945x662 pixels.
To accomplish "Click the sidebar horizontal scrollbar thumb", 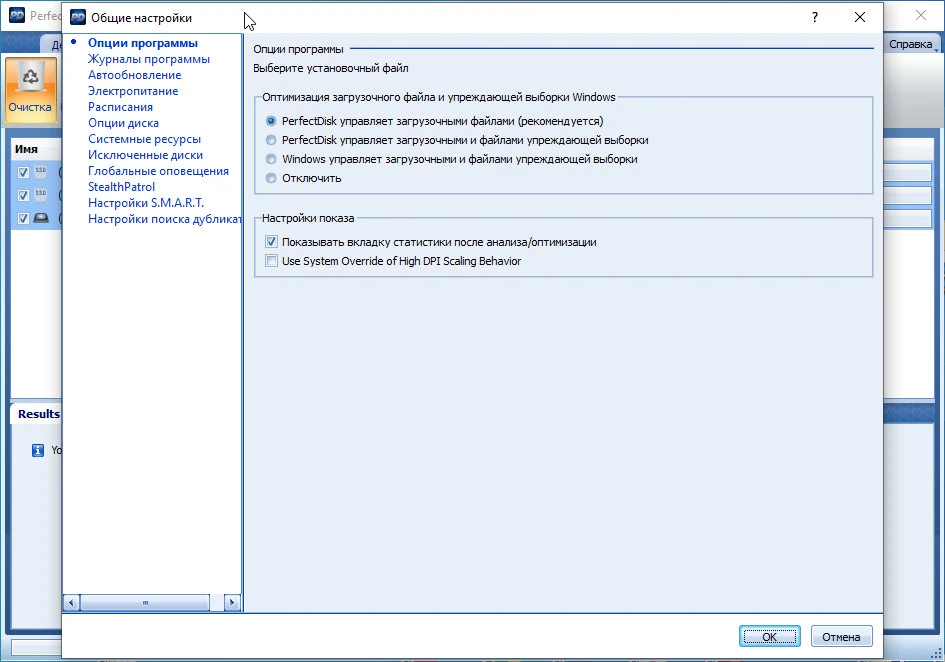I will [145, 602].
